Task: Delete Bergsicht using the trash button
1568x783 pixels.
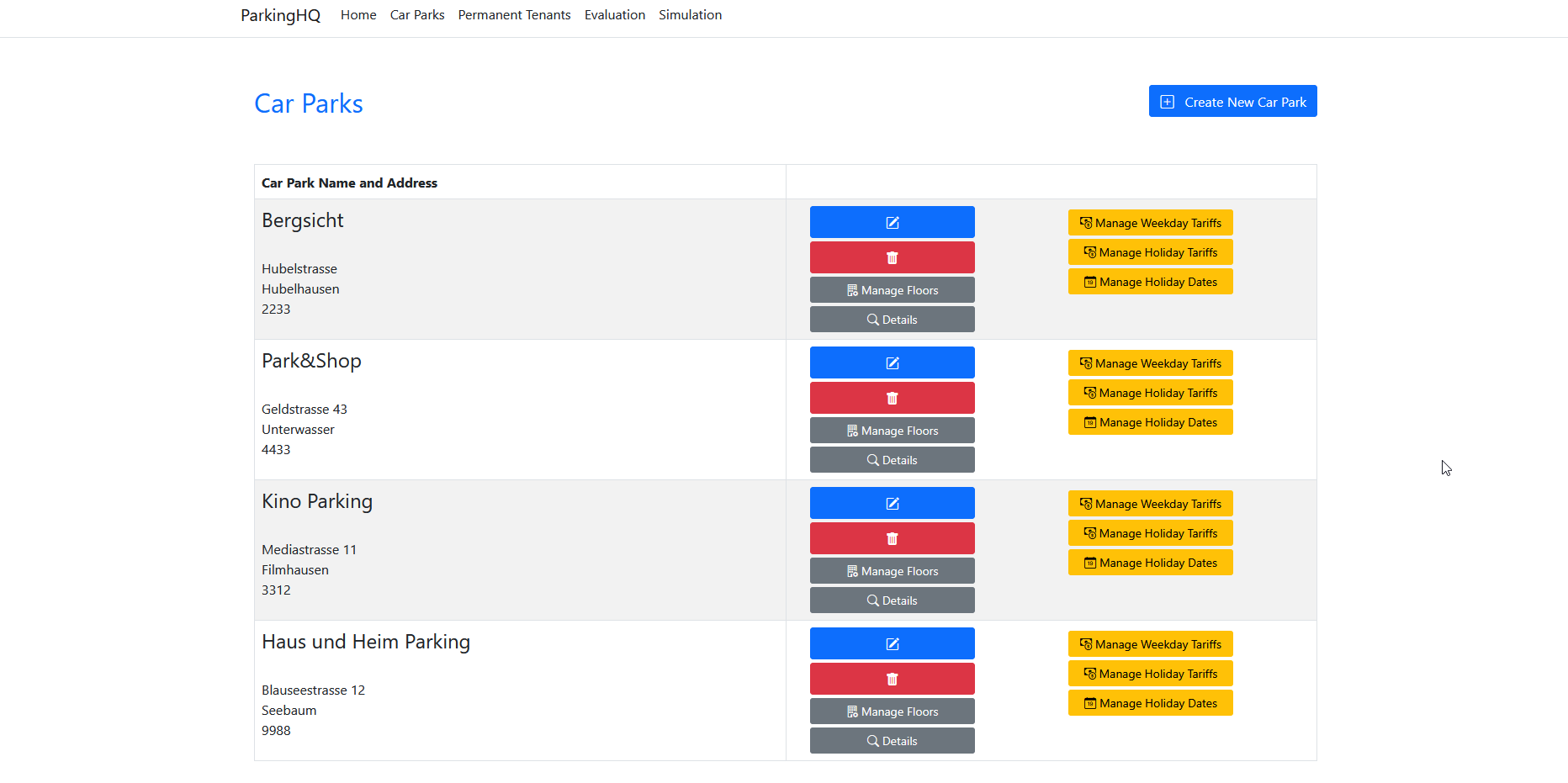Action: (x=892, y=257)
